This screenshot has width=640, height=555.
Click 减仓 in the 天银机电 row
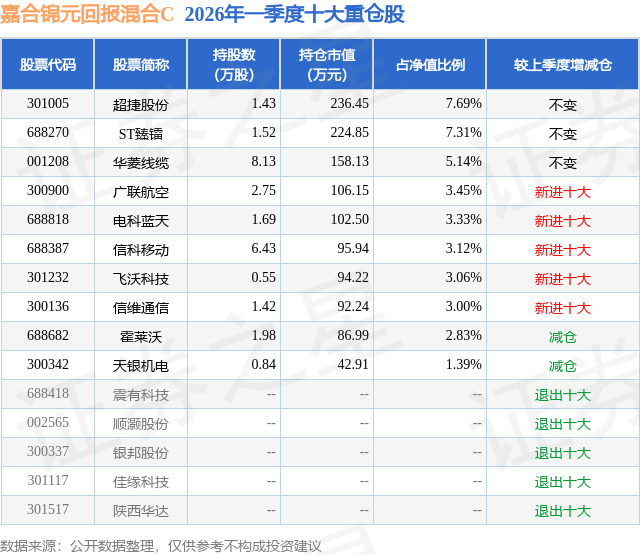563,366
